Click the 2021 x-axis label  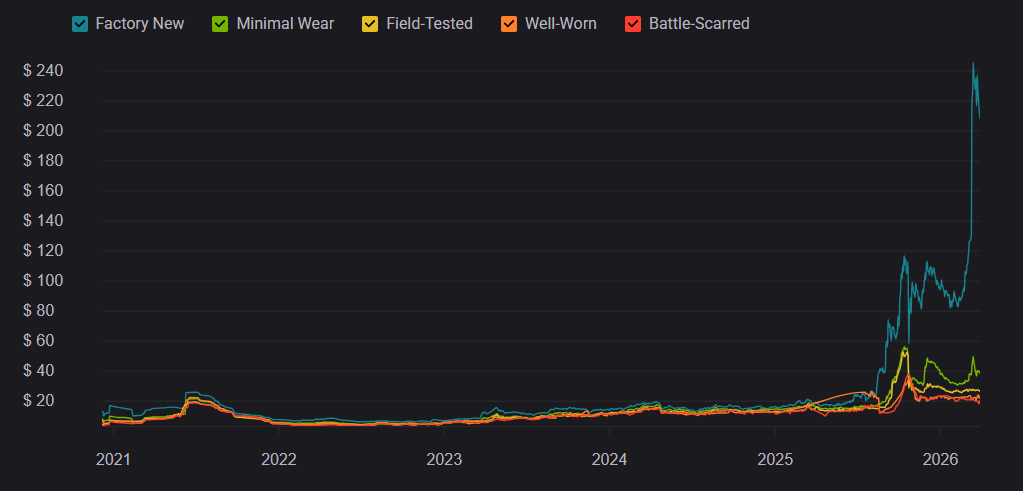113,460
